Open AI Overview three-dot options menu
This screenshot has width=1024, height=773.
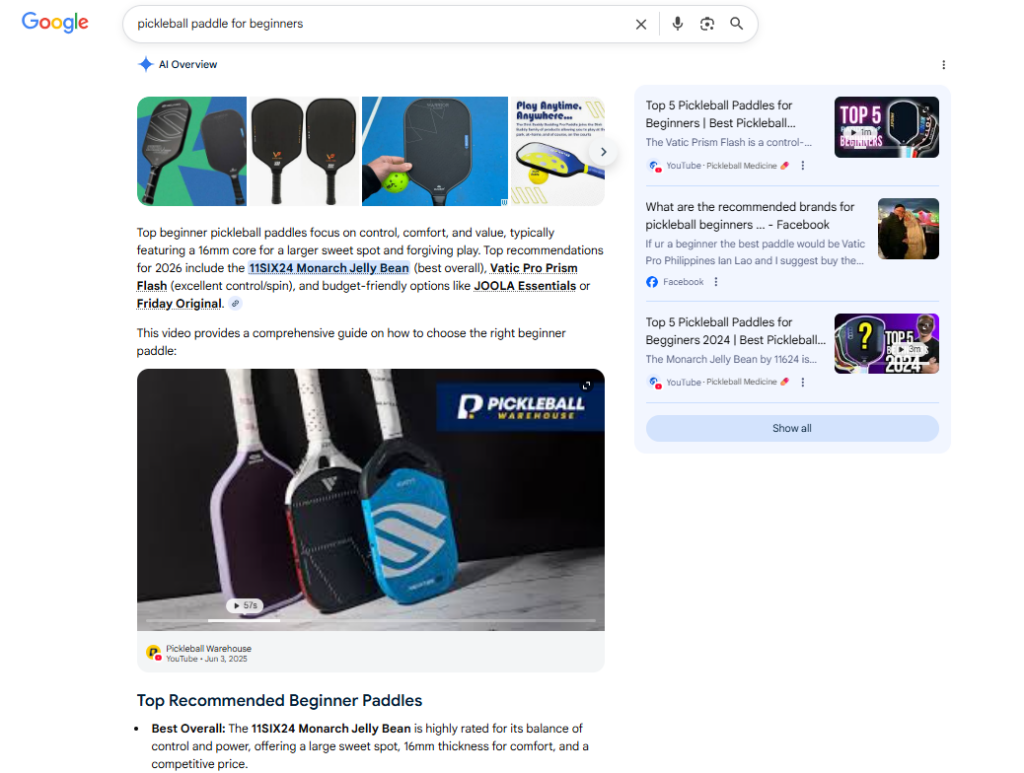tap(943, 65)
